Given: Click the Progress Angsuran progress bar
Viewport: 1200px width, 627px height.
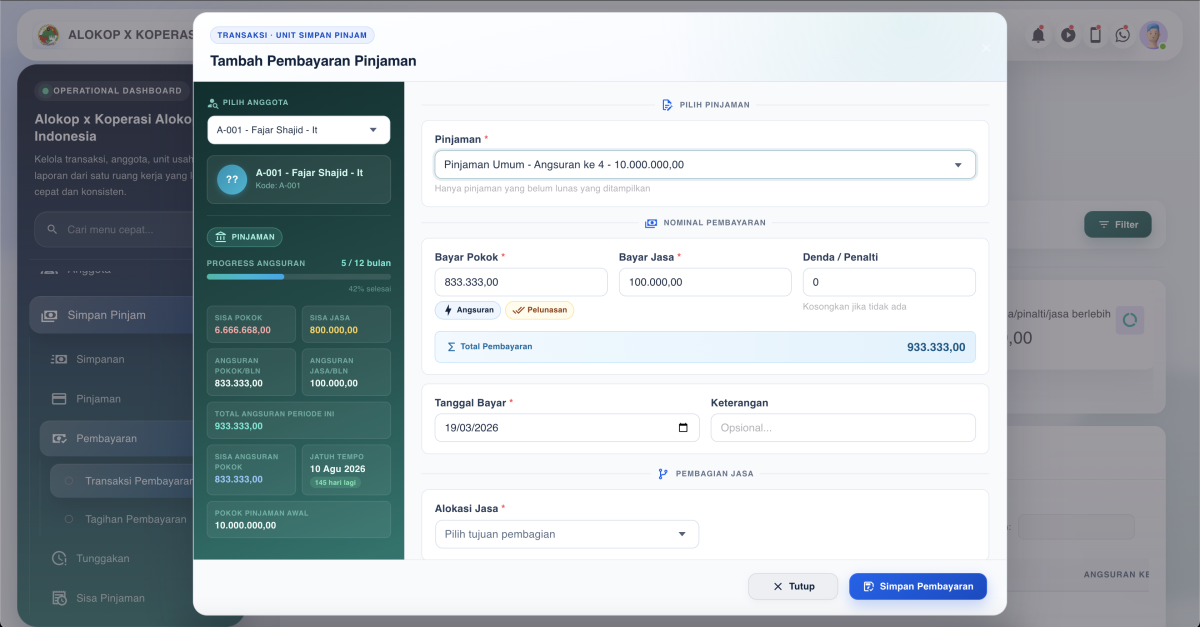Looking at the screenshot, I should [x=298, y=277].
